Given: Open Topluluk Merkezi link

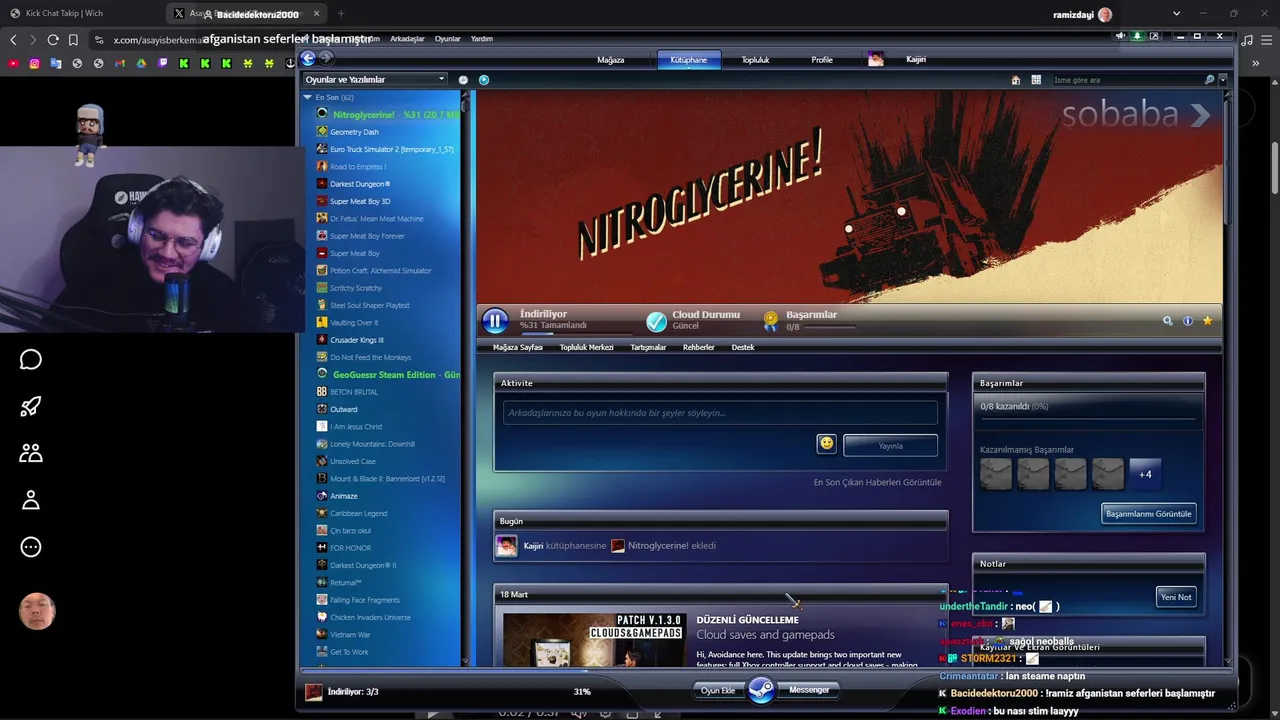Looking at the screenshot, I should (586, 348).
